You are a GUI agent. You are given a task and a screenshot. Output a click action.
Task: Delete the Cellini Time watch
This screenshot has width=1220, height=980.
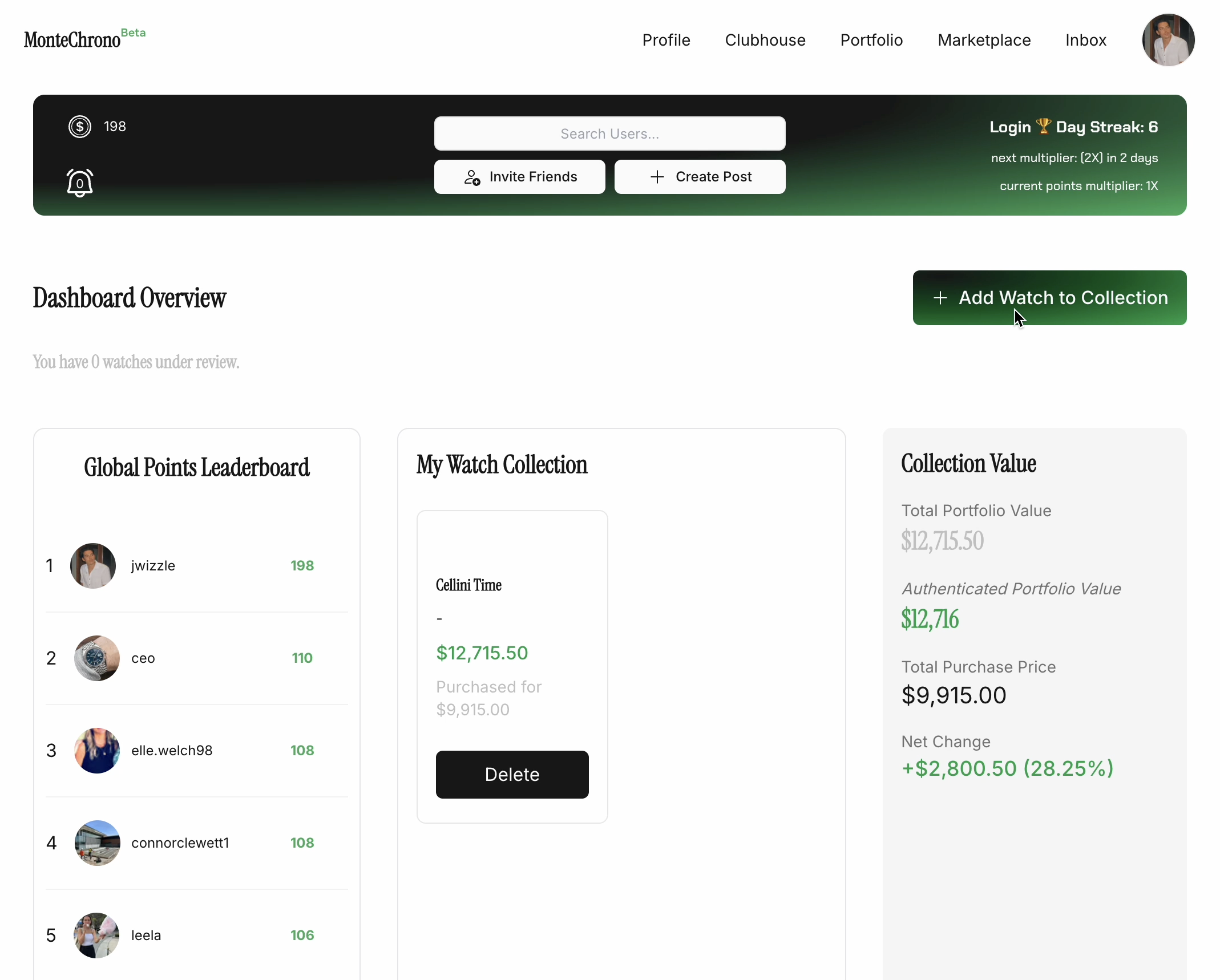click(x=512, y=774)
